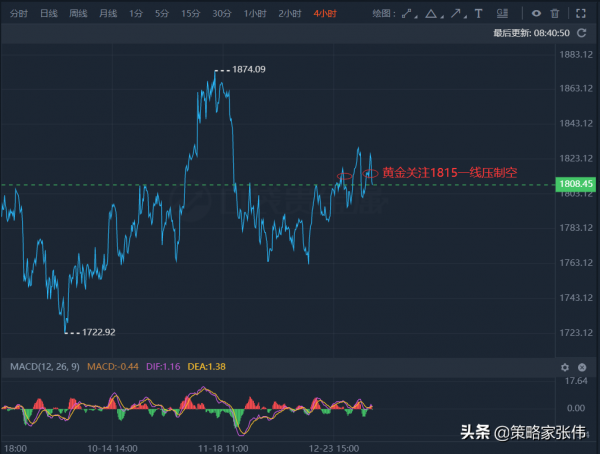Switch to 分时 timeframe
This screenshot has height=454, width=600.
point(19,14)
